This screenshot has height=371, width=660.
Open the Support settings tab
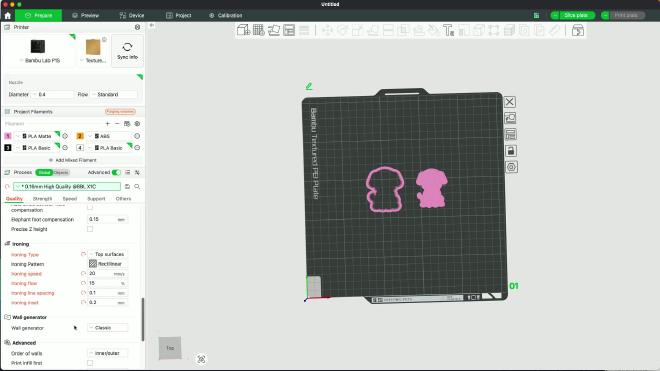point(96,199)
